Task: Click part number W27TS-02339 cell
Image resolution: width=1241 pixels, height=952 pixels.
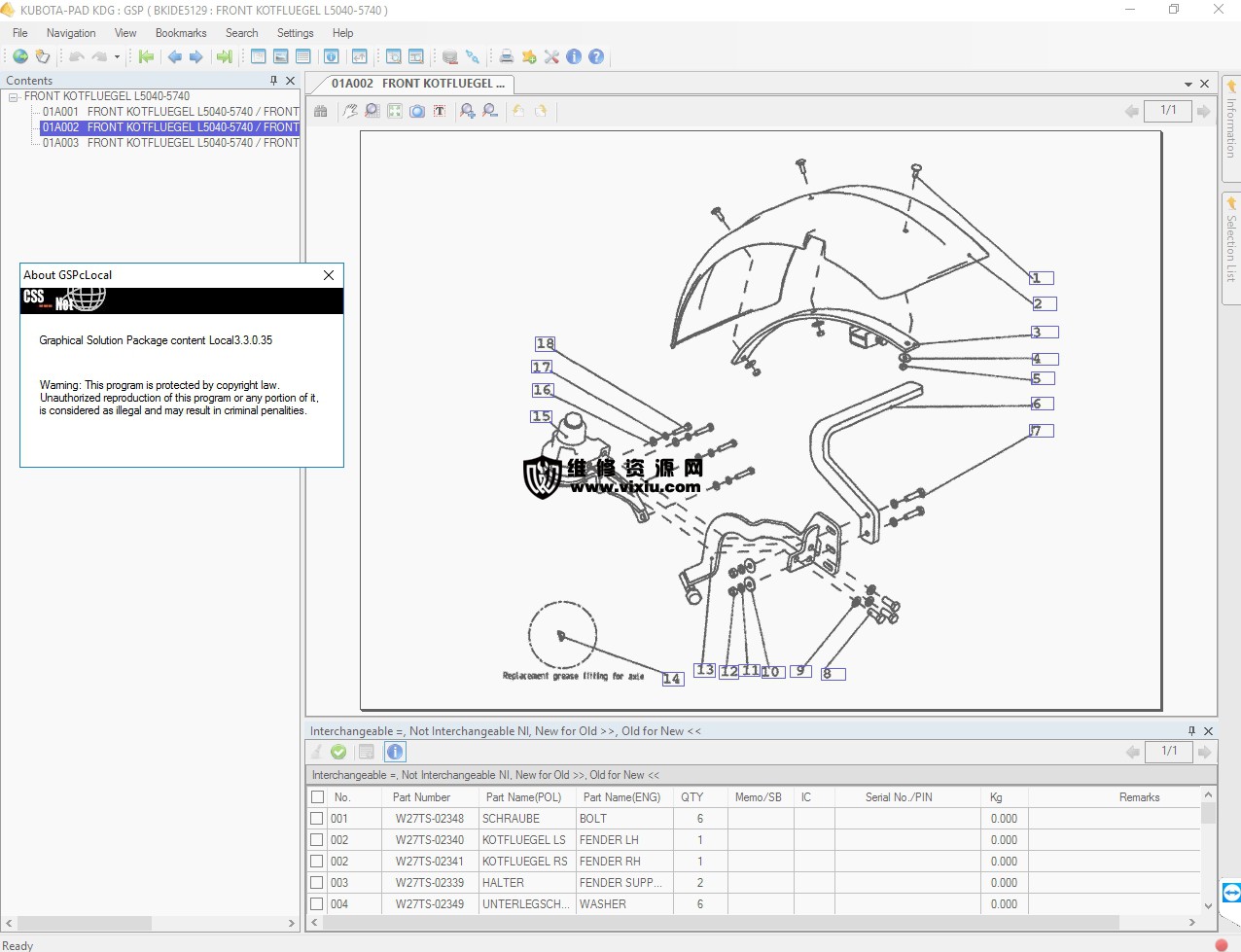Action: point(430,883)
